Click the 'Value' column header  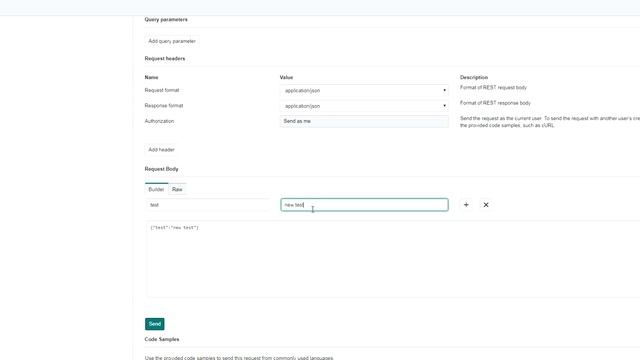287,78
